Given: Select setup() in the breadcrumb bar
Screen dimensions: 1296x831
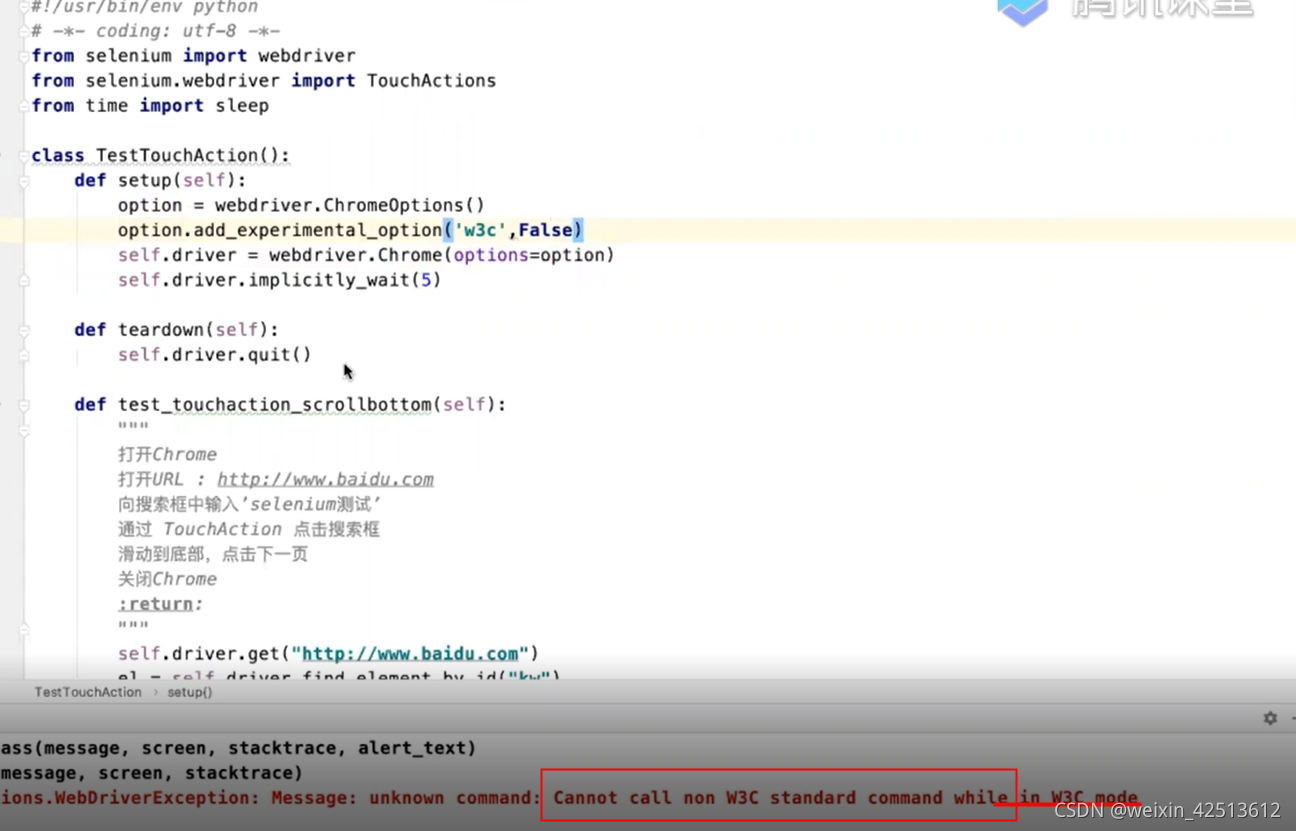Looking at the screenshot, I should tap(190, 691).
